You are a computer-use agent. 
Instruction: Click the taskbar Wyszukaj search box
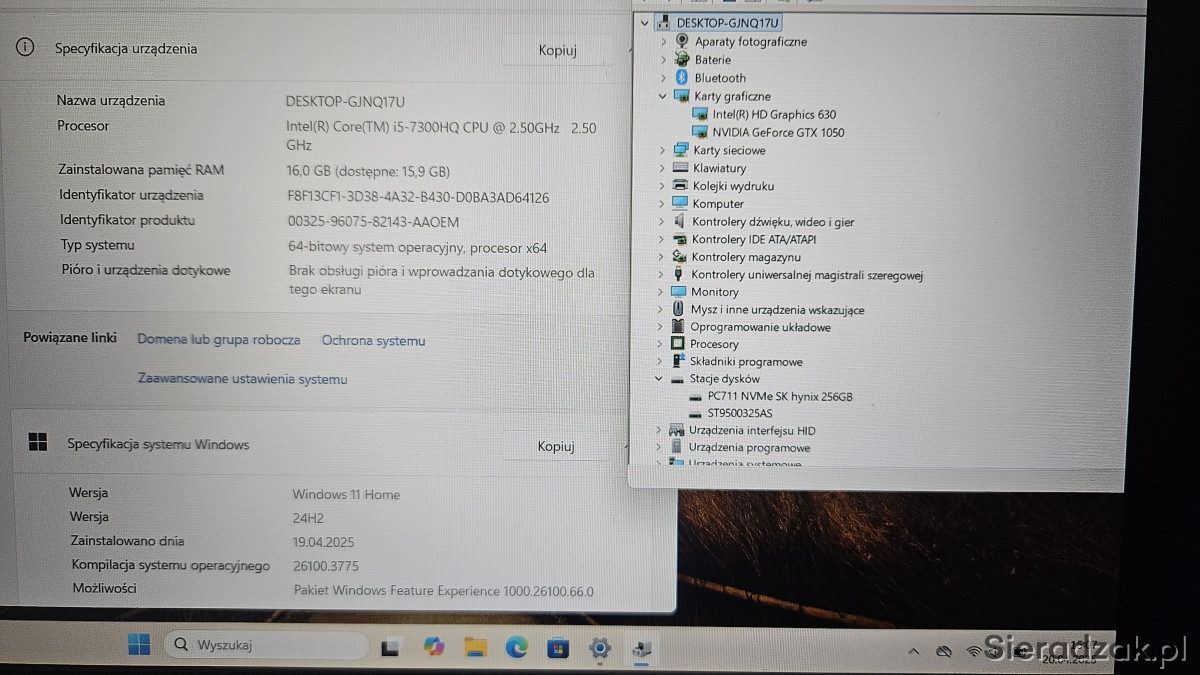coord(266,645)
